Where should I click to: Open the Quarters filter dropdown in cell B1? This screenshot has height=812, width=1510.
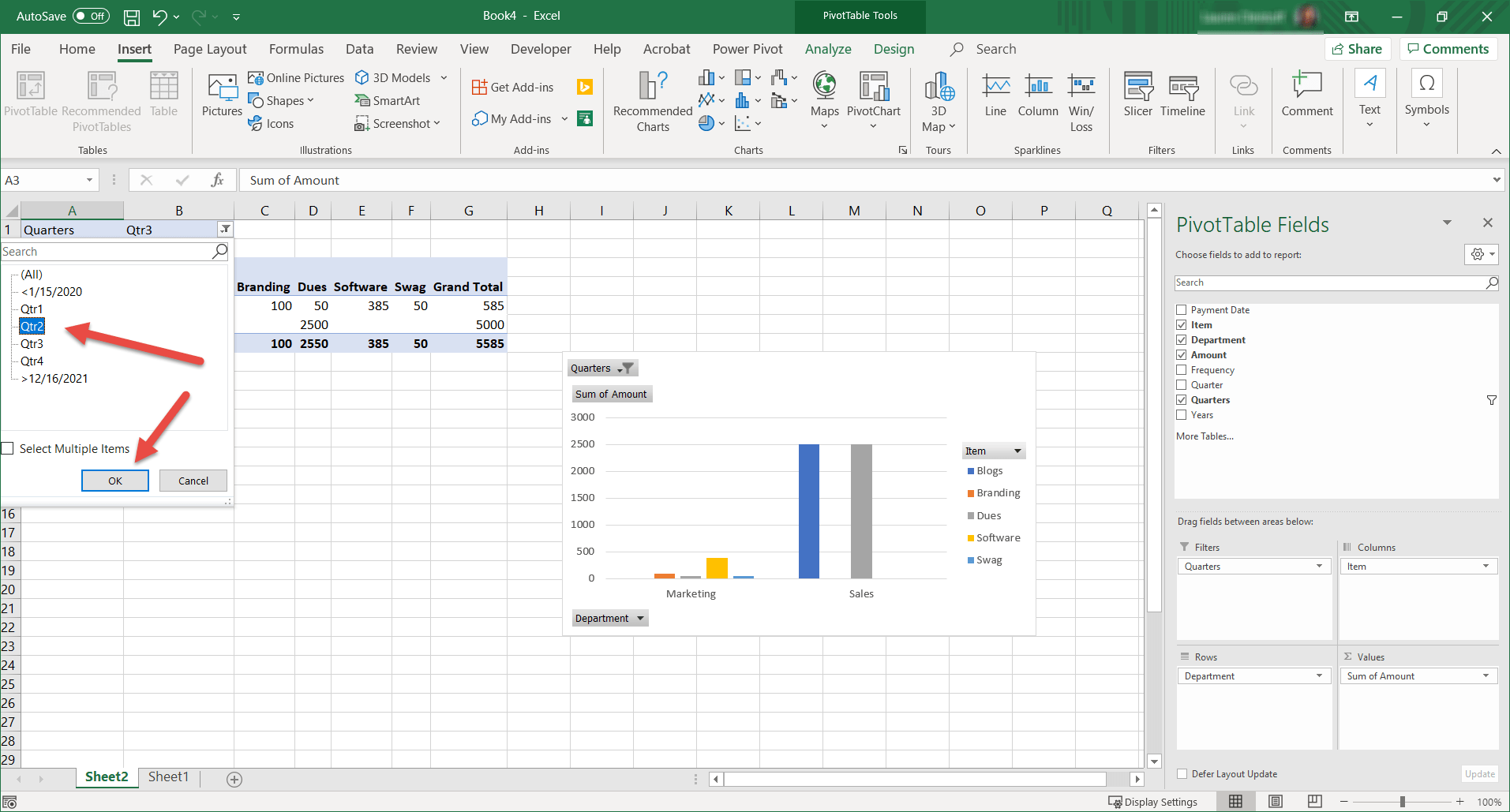pos(225,230)
